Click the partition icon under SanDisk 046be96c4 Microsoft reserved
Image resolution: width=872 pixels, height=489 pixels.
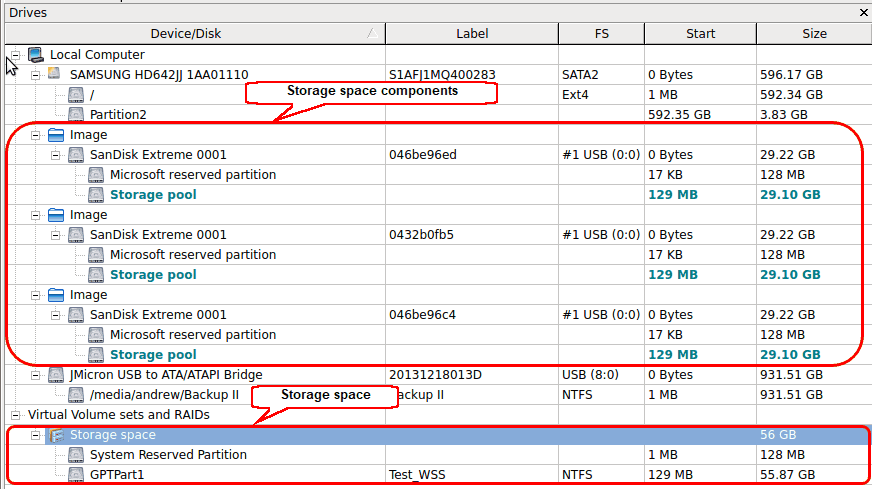96,335
